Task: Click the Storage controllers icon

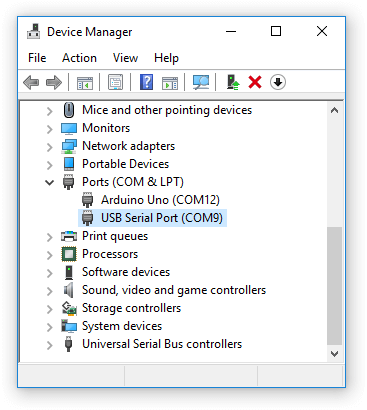Action: pyautogui.click(x=69, y=308)
